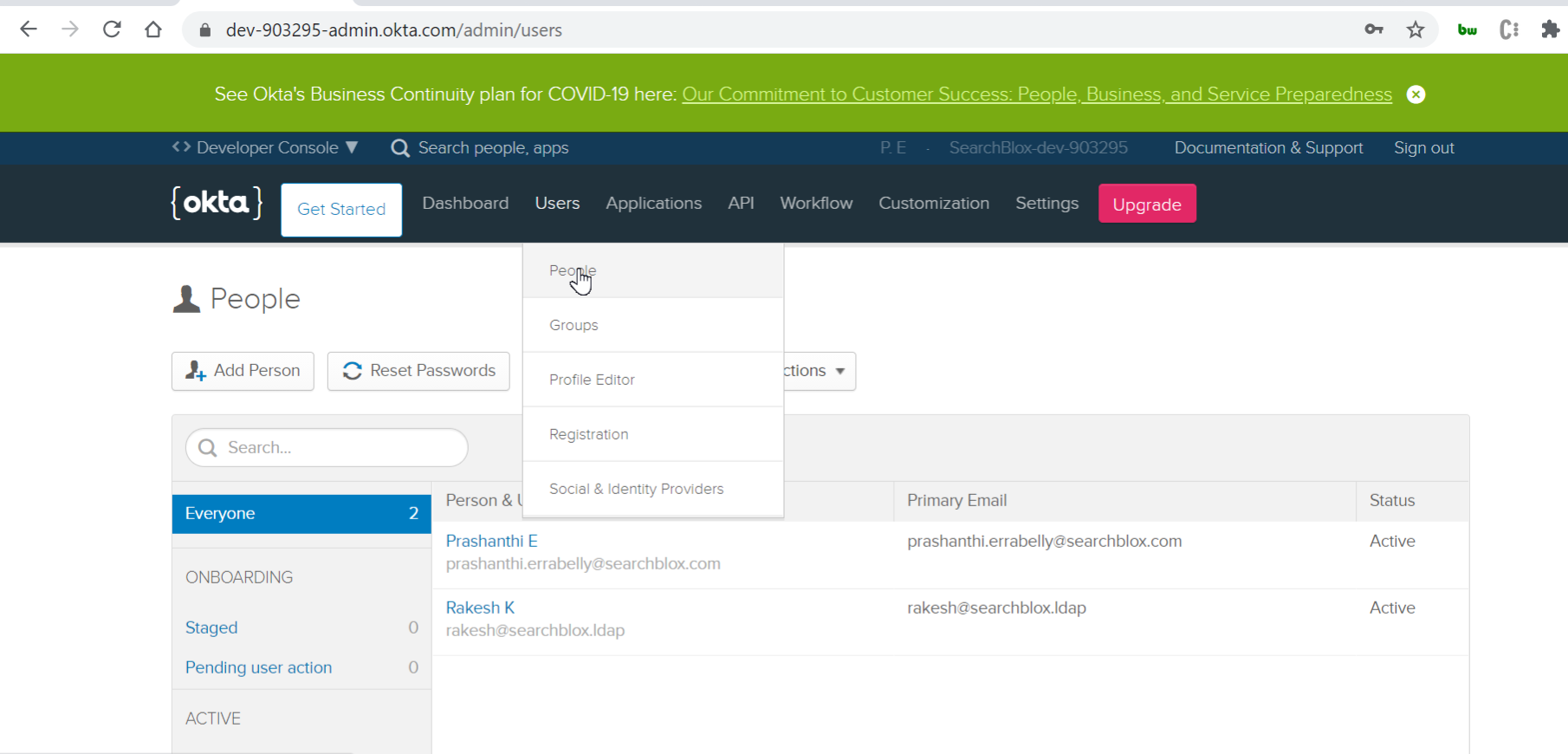Open the Dashboard menu
This screenshot has height=754, width=1568.
465,203
